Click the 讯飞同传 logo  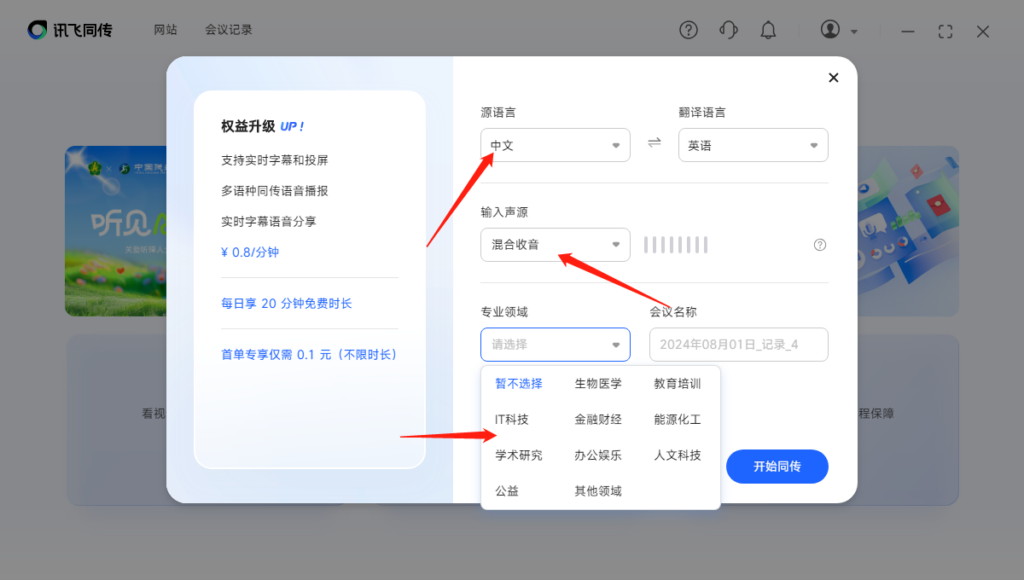tap(70, 30)
